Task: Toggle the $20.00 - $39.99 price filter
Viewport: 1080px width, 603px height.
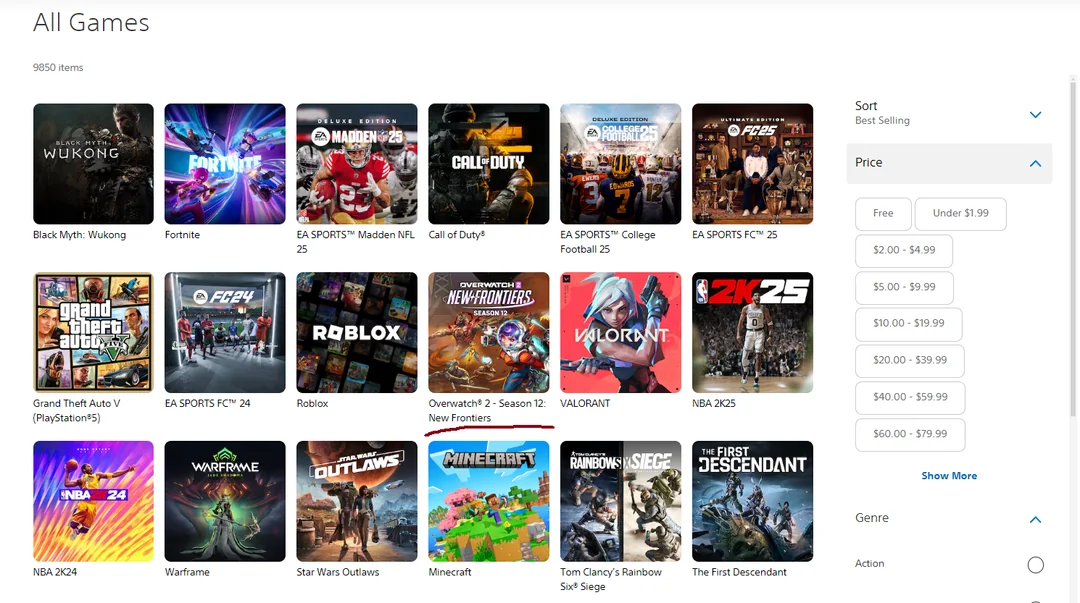Action: (909, 360)
